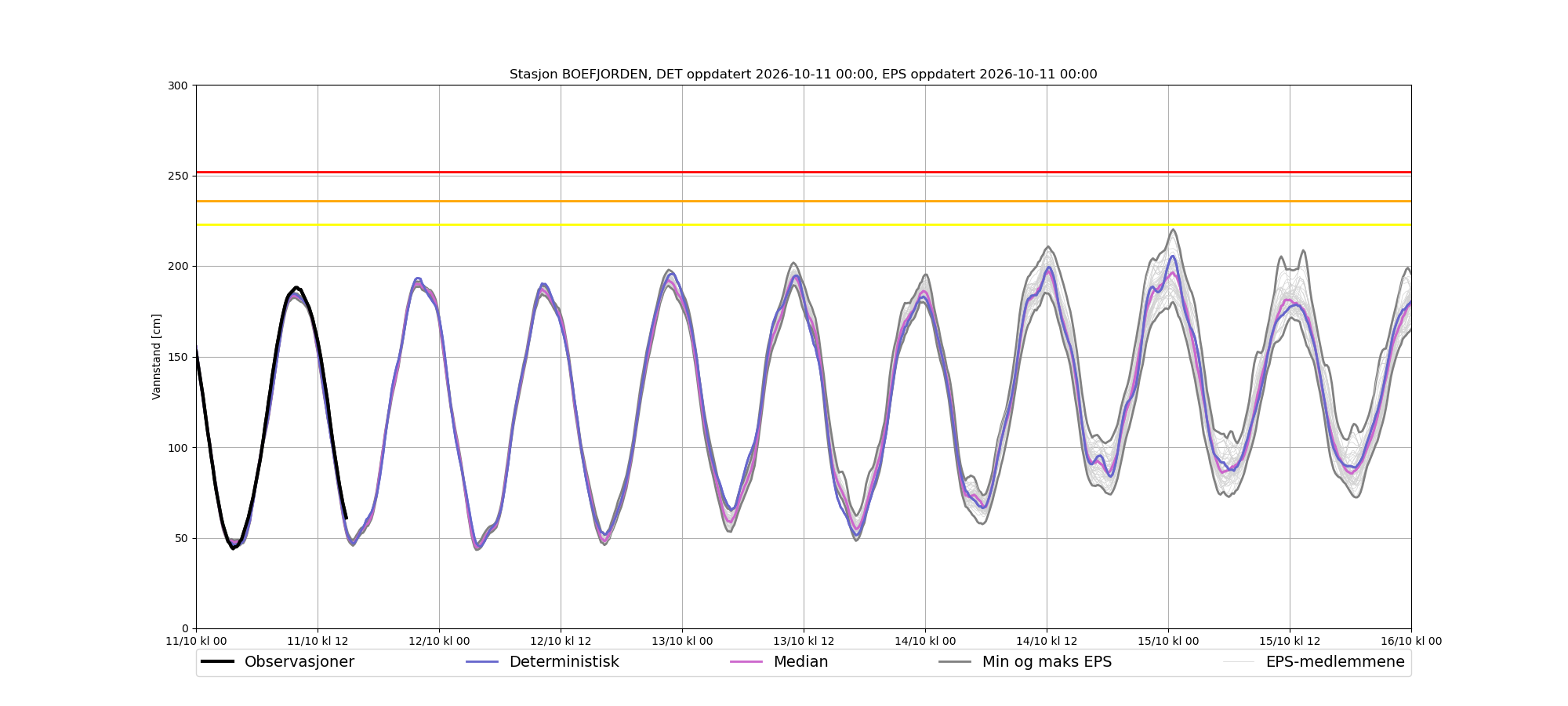Click the blue Deterministisk legend line sample
Viewport: 1568px width, 706px height.
(x=482, y=662)
